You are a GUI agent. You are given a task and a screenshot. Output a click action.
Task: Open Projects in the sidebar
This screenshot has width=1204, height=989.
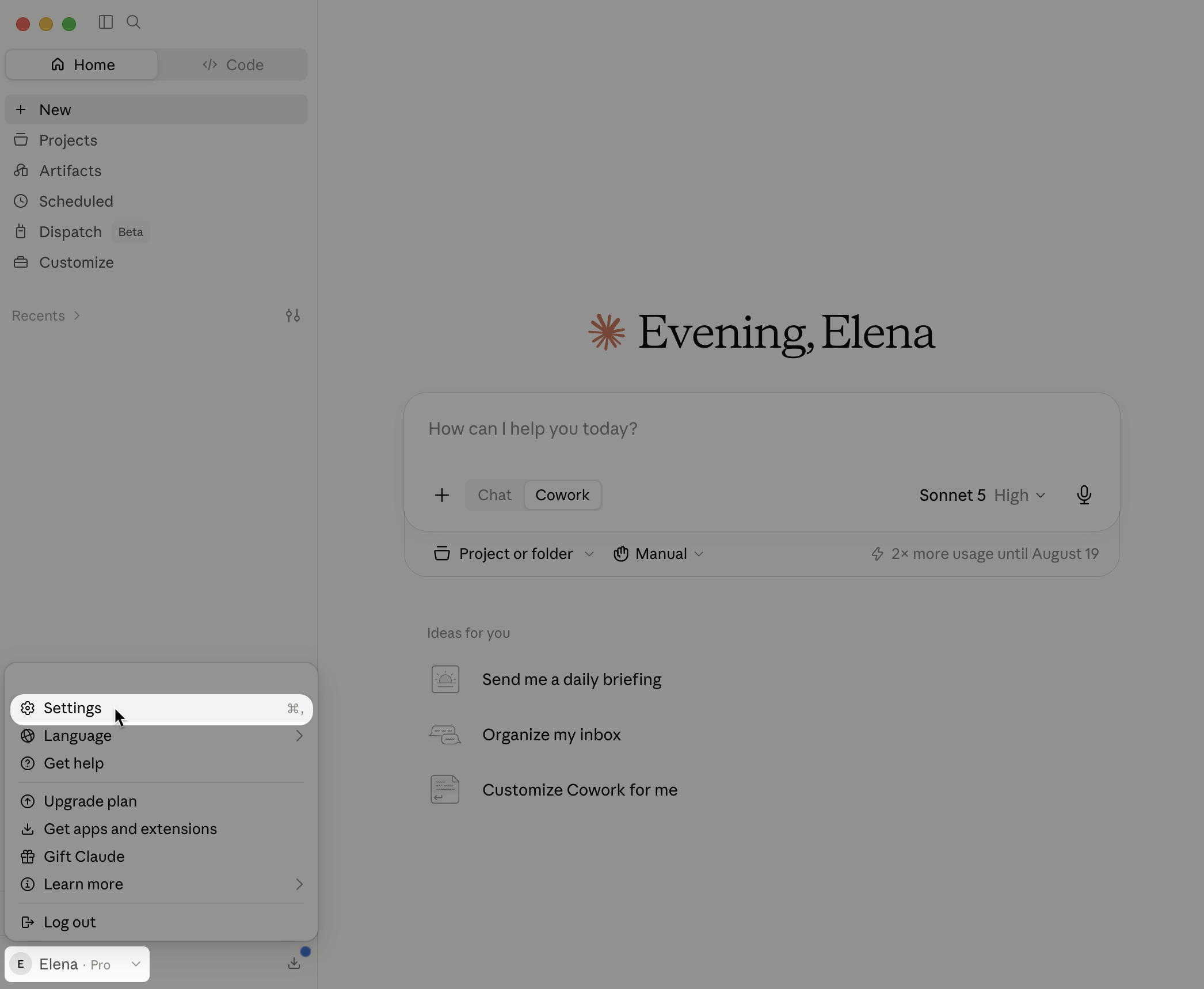[157, 140]
